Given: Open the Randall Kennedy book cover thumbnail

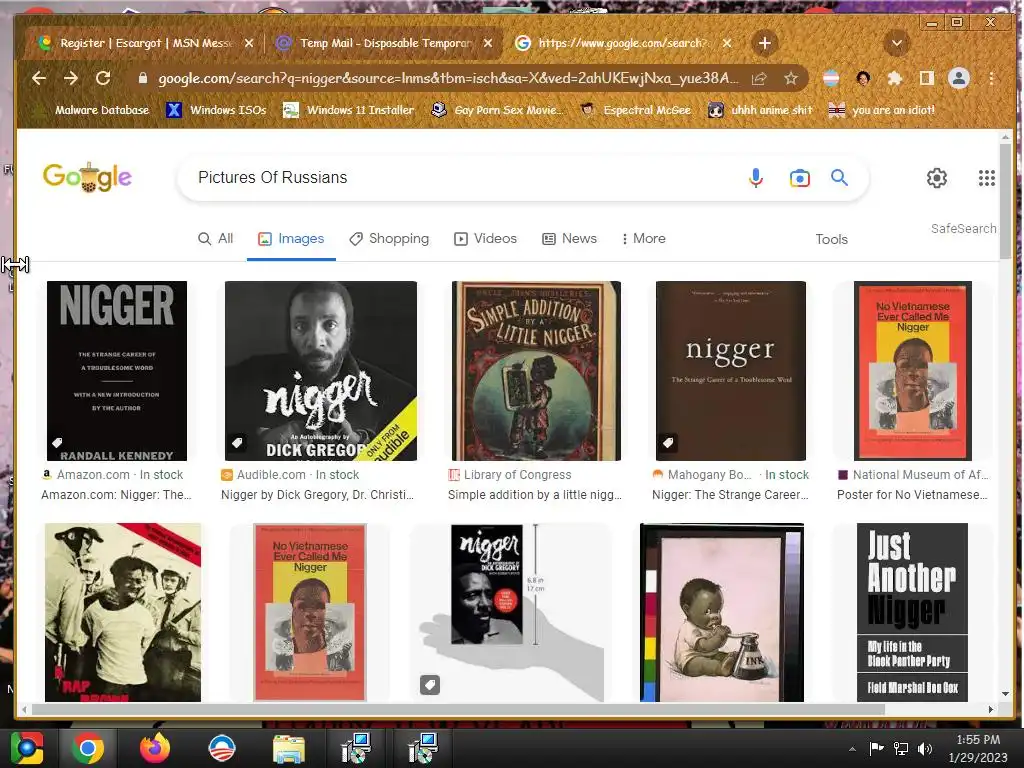Looking at the screenshot, I should click(x=117, y=371).
